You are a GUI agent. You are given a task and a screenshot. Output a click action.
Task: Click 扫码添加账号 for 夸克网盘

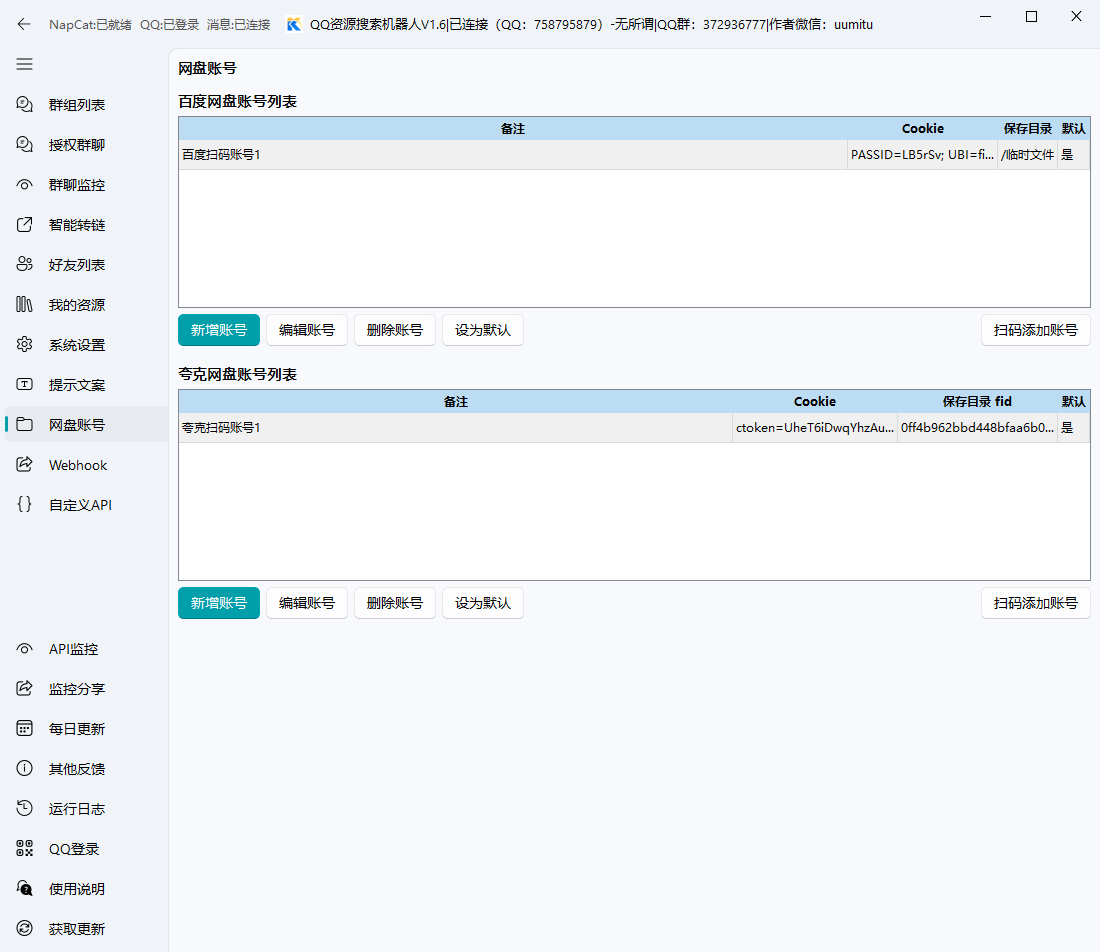[1035, 603]
